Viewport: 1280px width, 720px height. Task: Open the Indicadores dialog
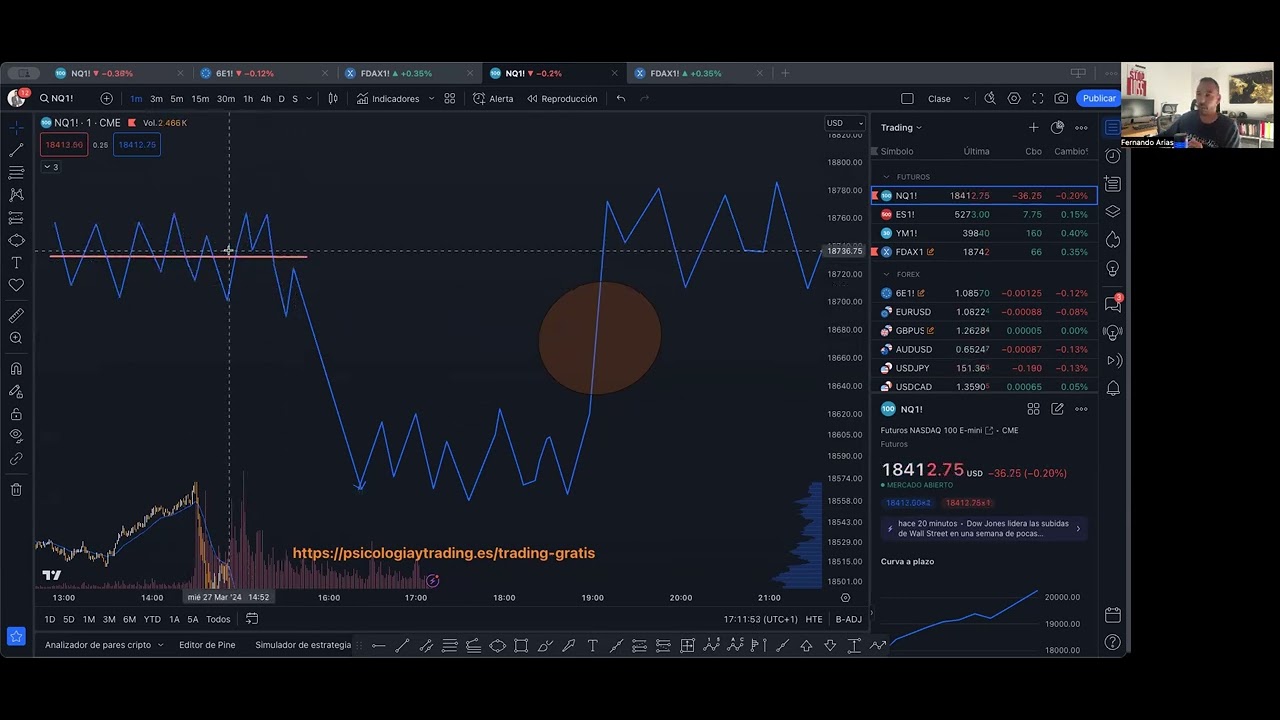pos(388,99)
